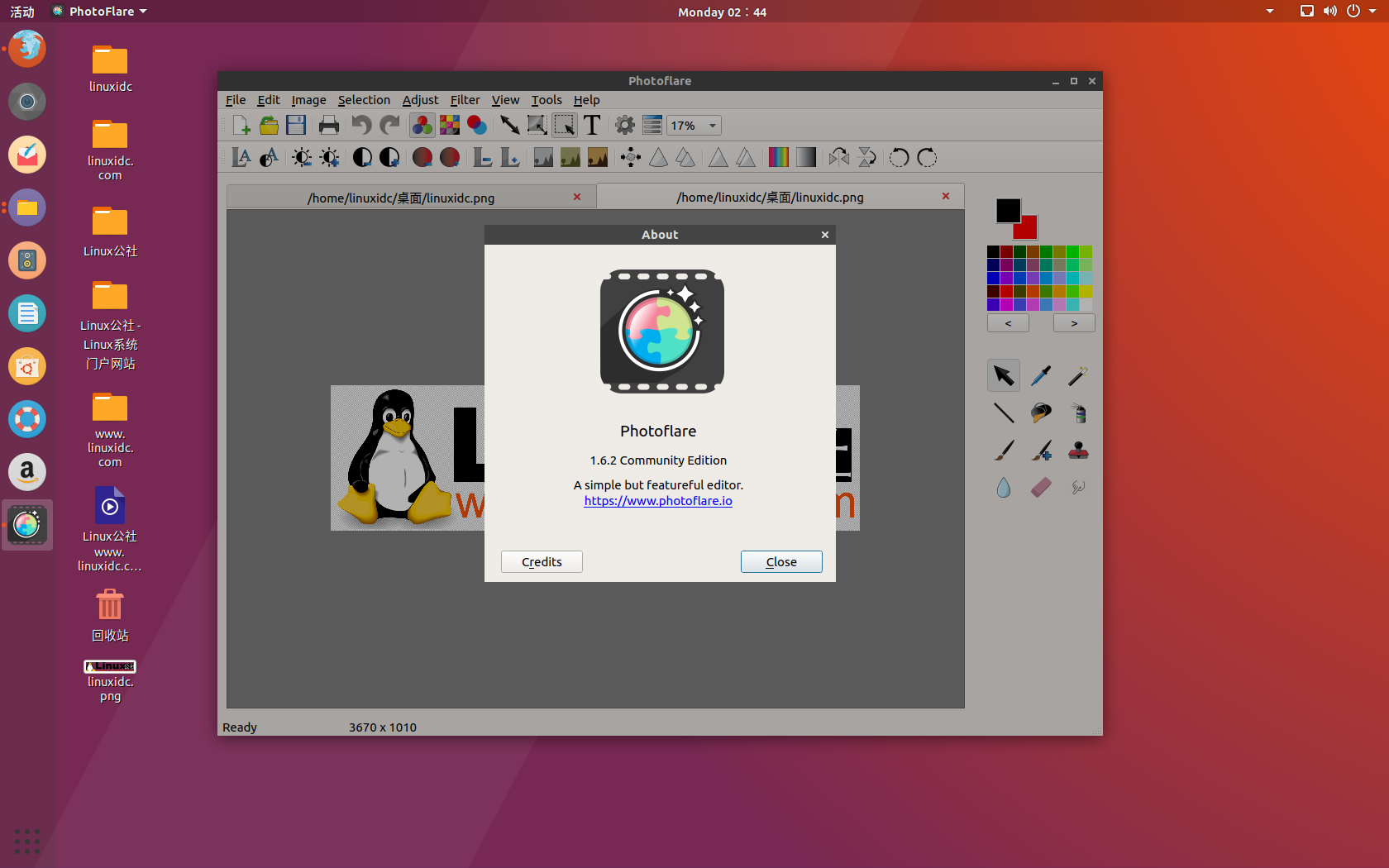
Task: Dismiss About dialog with title bar X
Action: 824,235
